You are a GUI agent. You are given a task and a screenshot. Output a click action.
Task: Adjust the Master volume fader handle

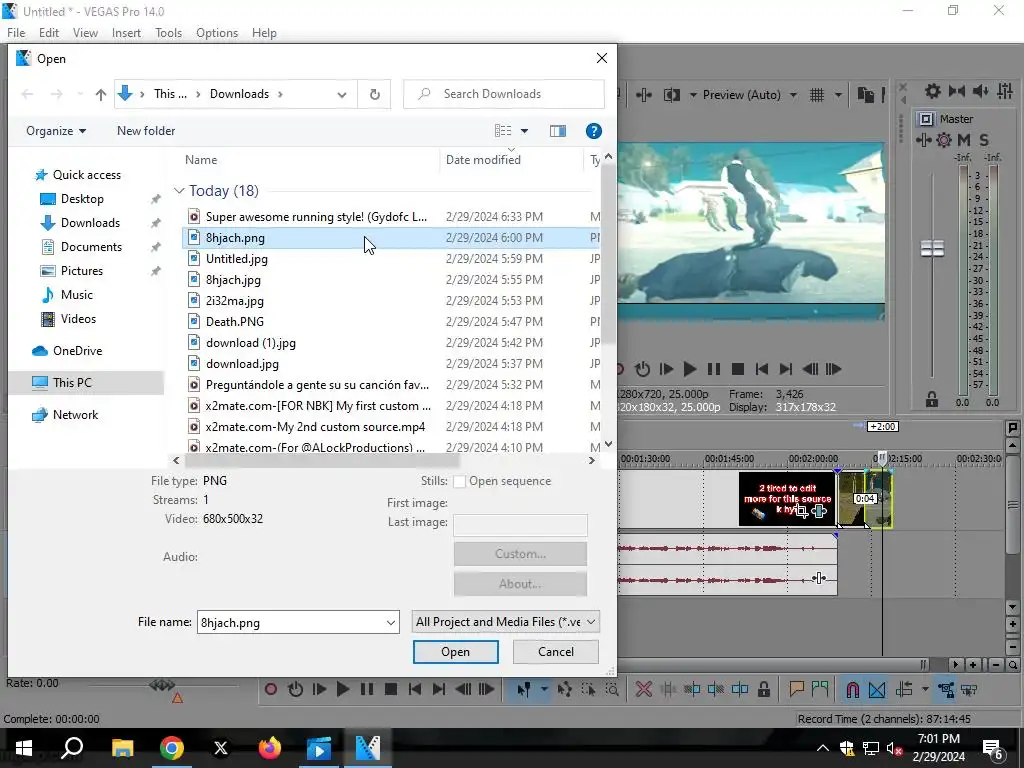[932, 248]
